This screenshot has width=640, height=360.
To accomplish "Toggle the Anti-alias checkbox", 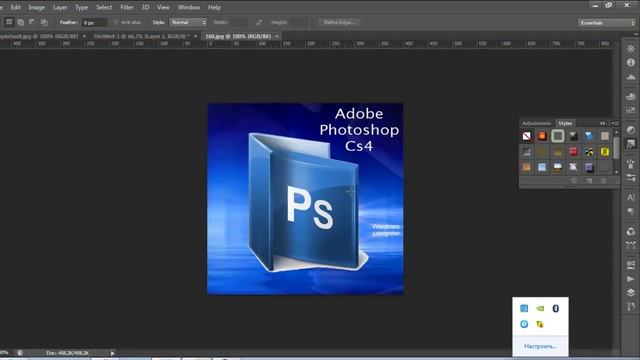I will point(116,22).
